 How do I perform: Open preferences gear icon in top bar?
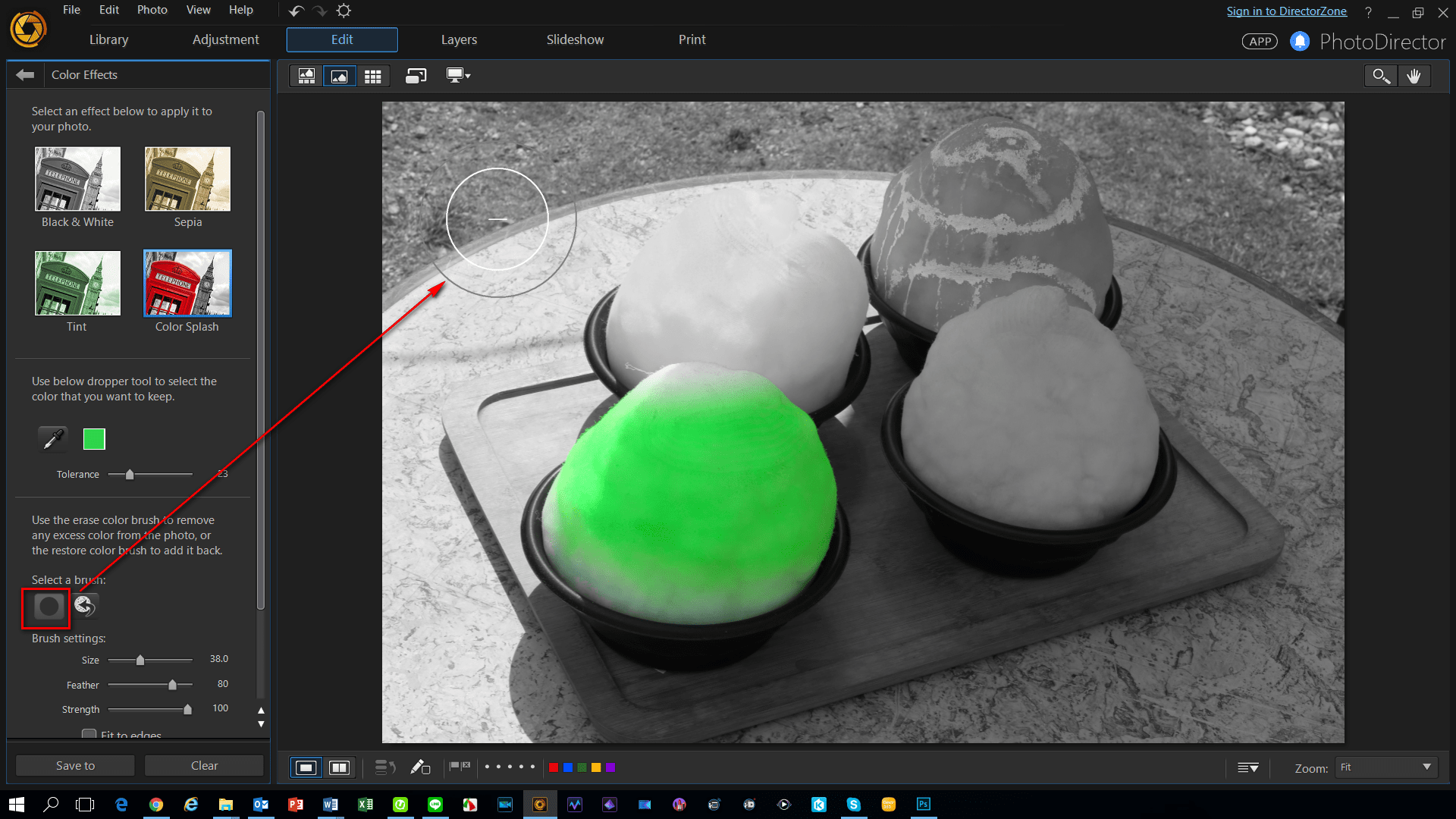(344, 11)
